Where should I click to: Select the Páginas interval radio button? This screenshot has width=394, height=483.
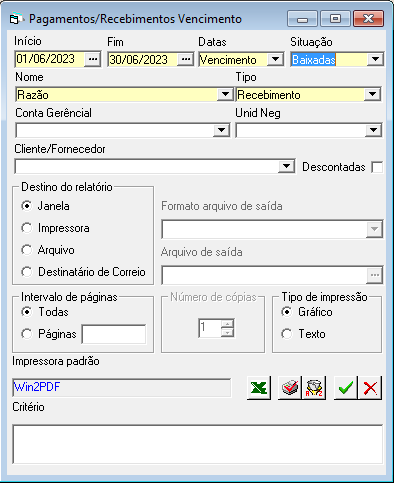pyautogui.click(x=27, y=334)
